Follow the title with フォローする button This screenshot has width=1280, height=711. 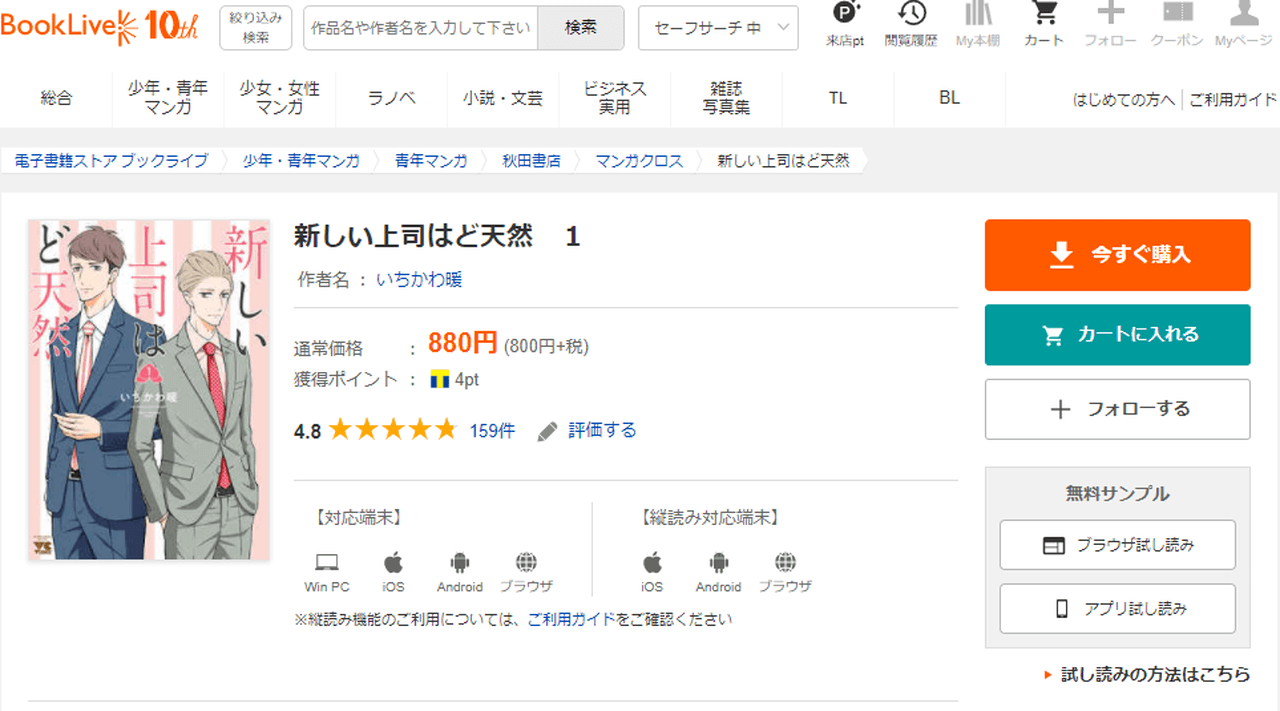pos(1117,409)
